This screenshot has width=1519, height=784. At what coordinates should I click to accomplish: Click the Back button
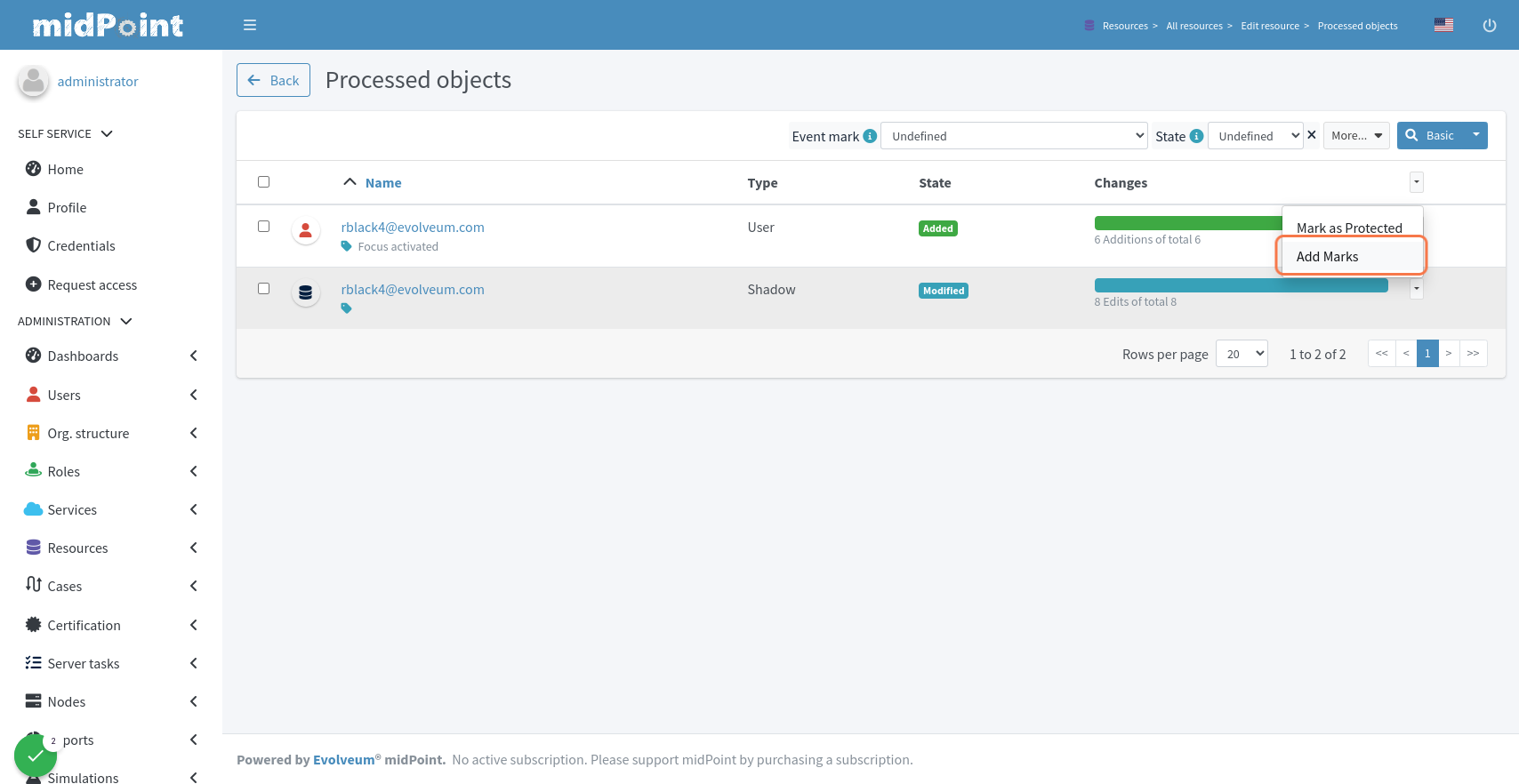(x=273, y=80)
